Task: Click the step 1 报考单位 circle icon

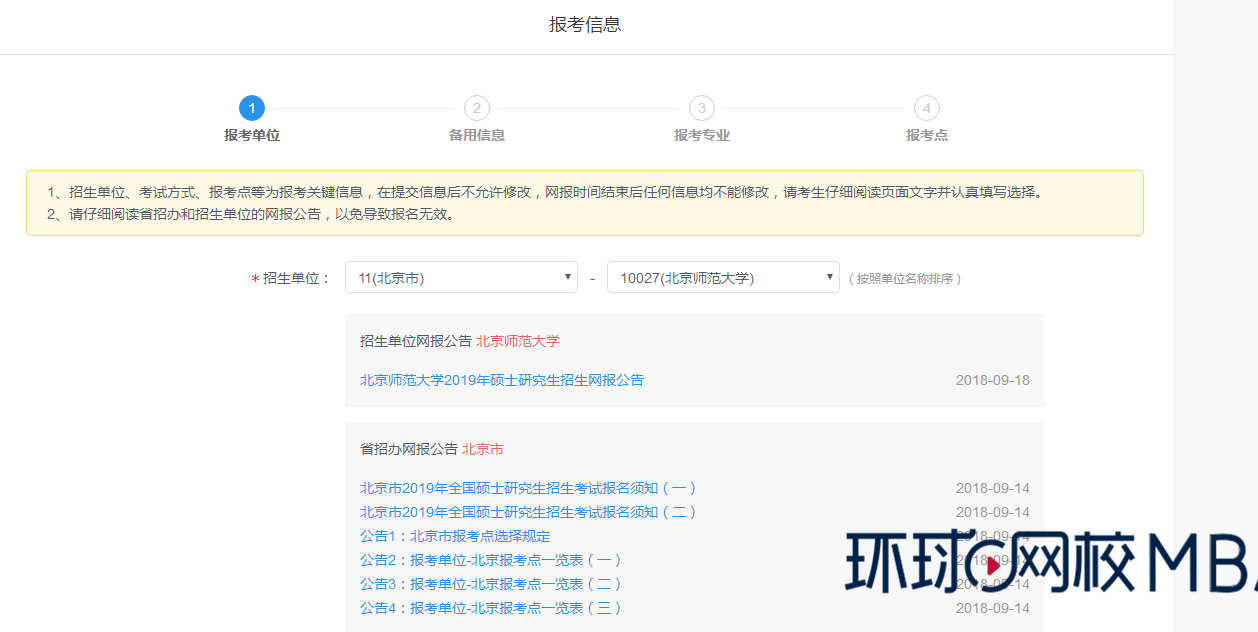Action: point(251,108)
